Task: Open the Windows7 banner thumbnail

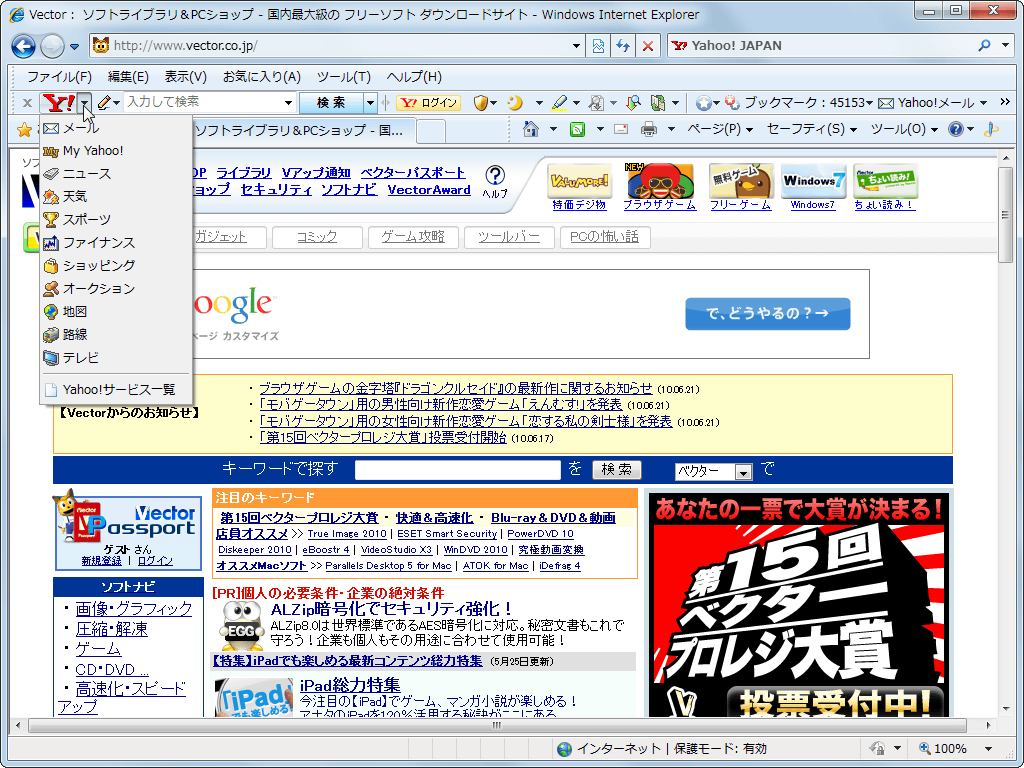Action: (814, 181)
